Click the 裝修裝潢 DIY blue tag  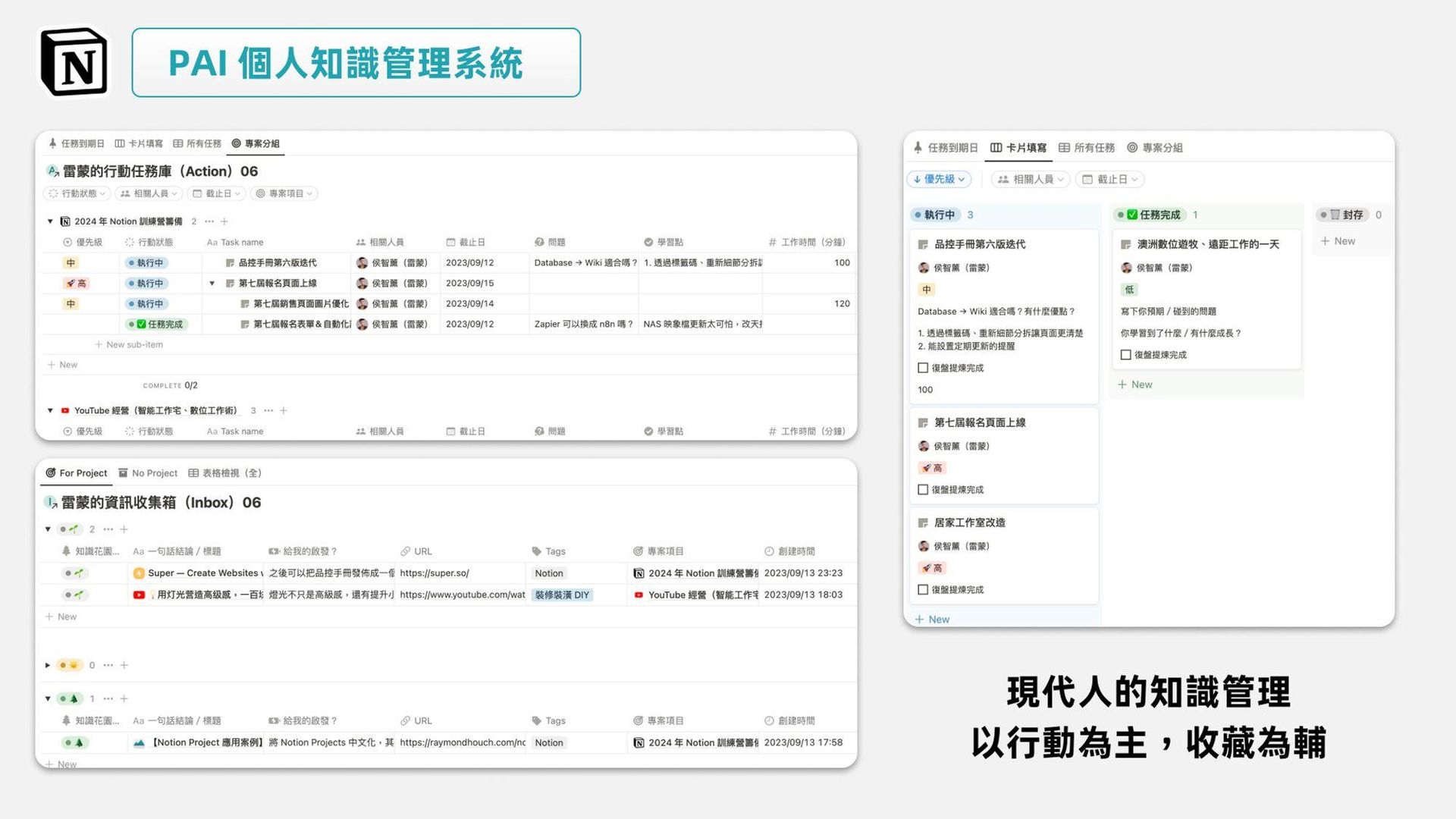click(562, 595)
